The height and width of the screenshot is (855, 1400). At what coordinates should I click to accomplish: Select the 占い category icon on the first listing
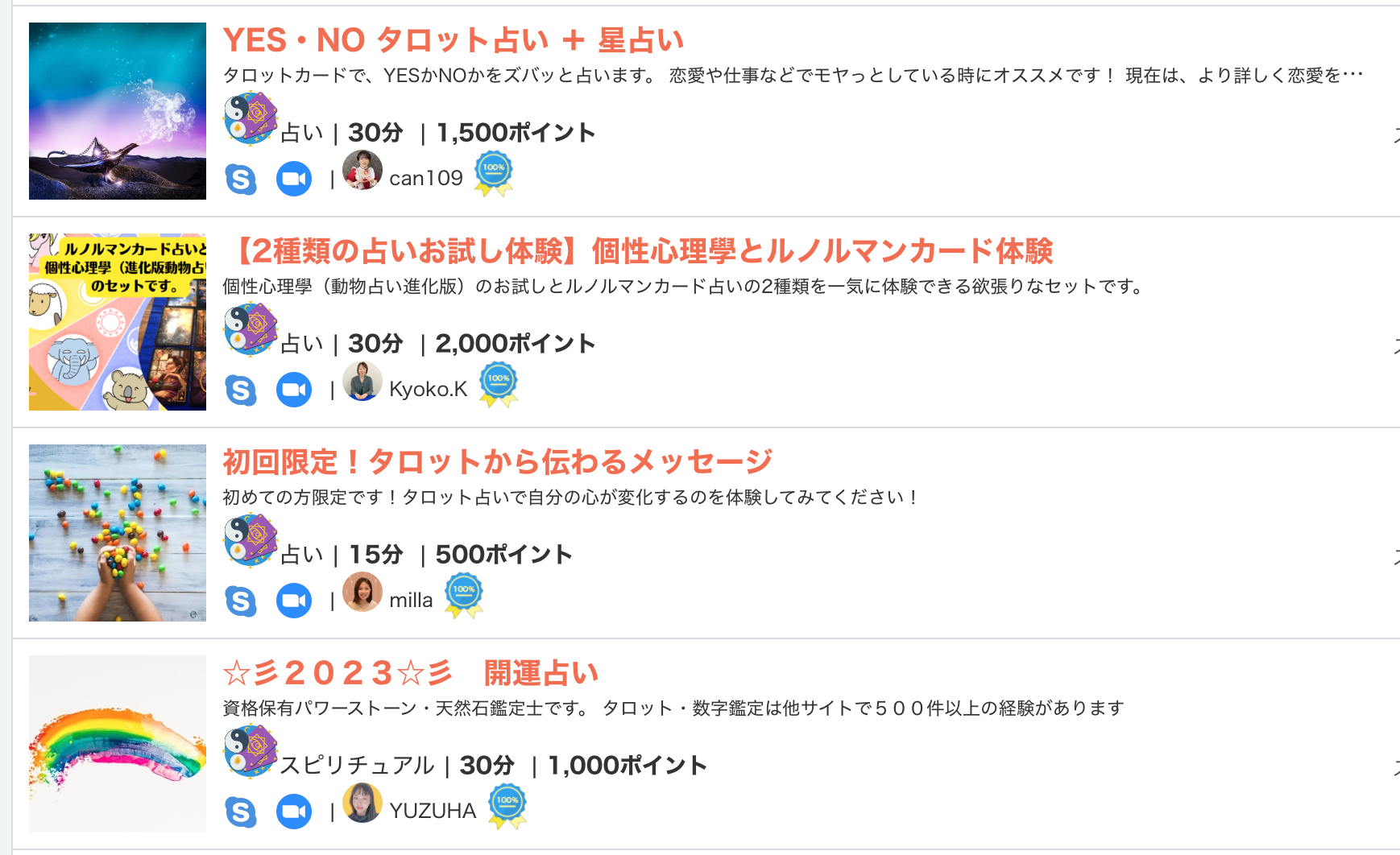point(250,121)
